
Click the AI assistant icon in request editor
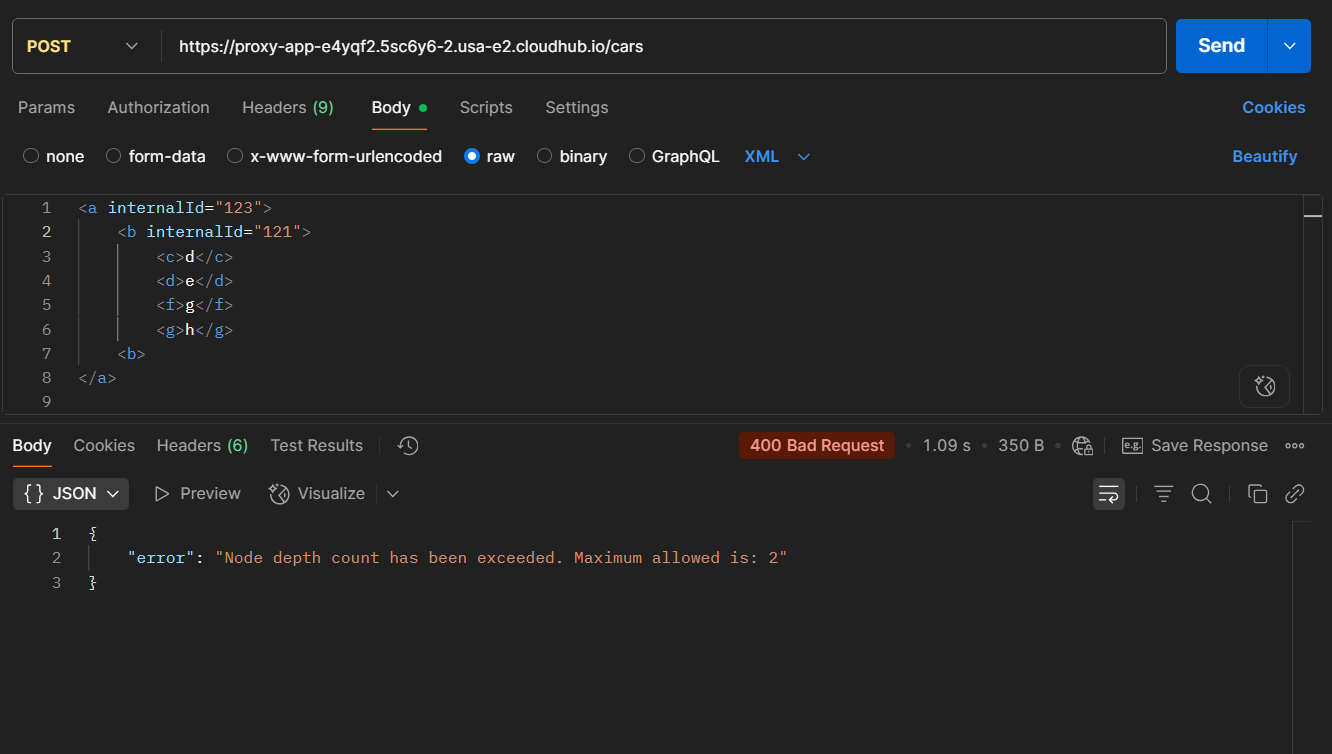(1264, 386)
